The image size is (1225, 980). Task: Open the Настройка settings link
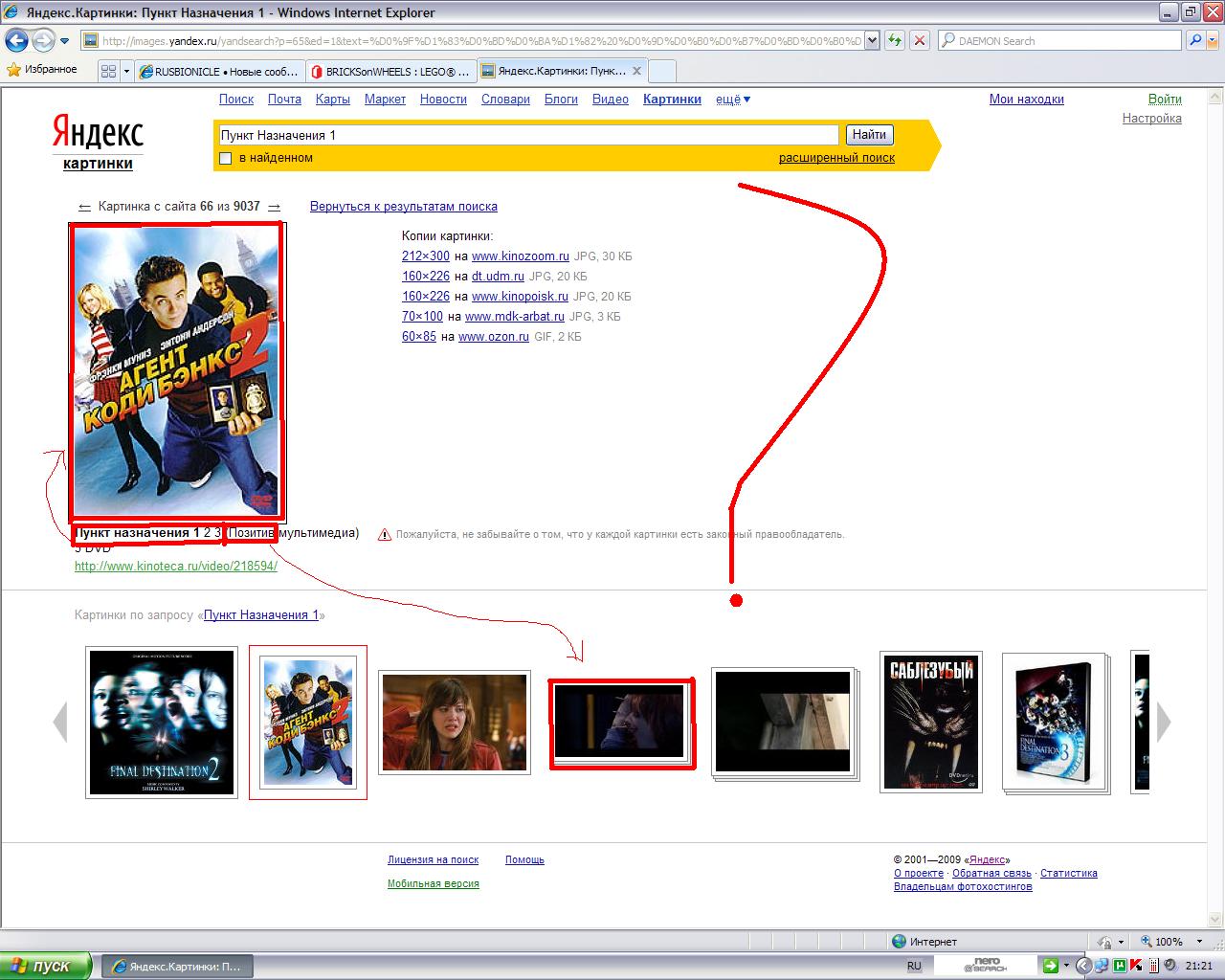click(x=1152, y=119)
